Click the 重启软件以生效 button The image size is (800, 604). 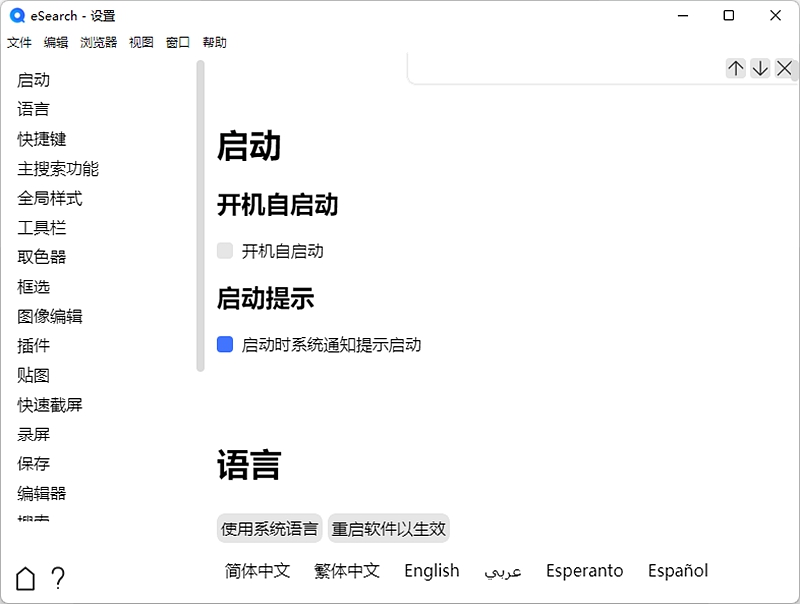pyautogui.click(x=389, y=528)
